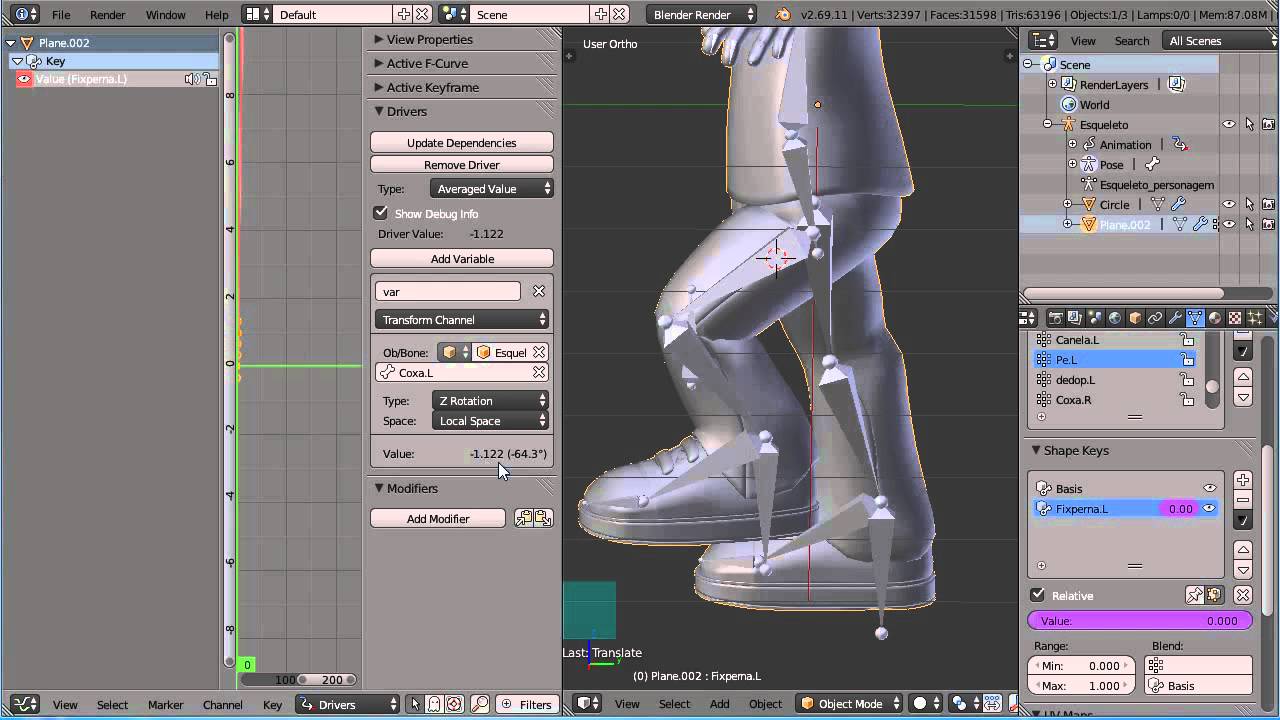Image resolution: width=1280 pixels, height=720 pixels.
Task: Toggle Relative shape keys checkbox
Action: 1038,595
